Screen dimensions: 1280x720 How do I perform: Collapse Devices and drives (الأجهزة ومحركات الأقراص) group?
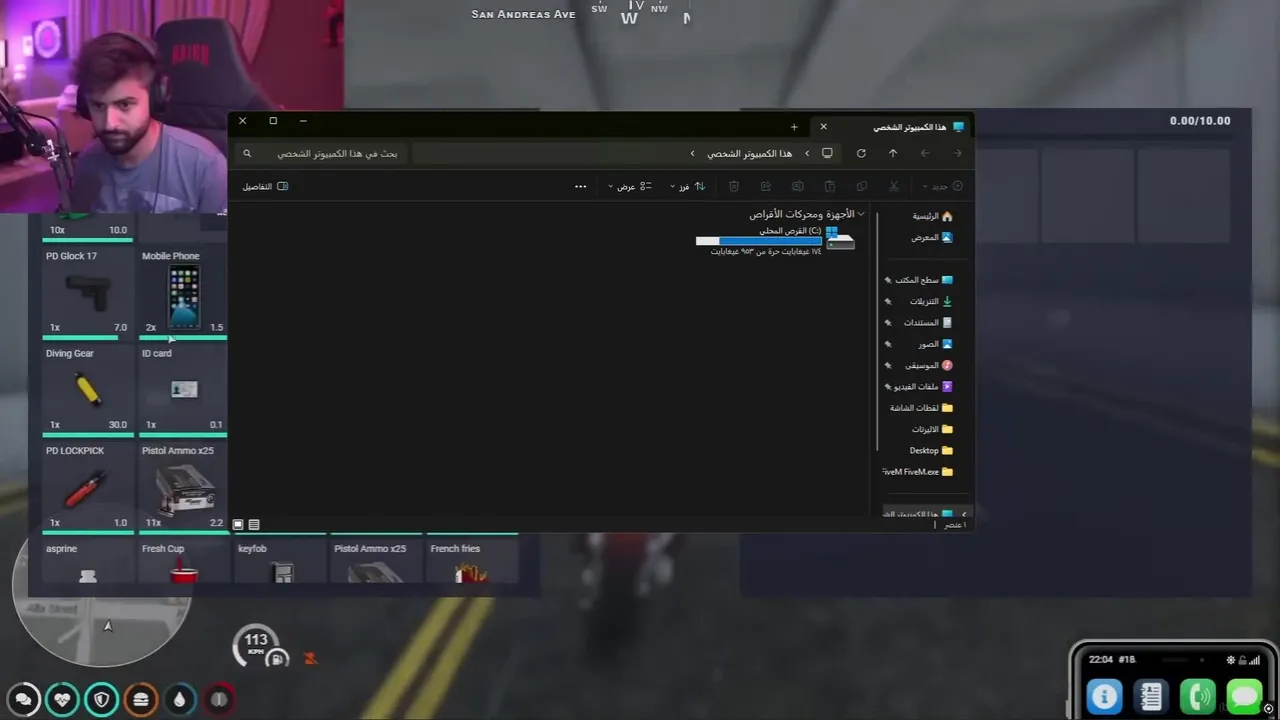point(861,214)
